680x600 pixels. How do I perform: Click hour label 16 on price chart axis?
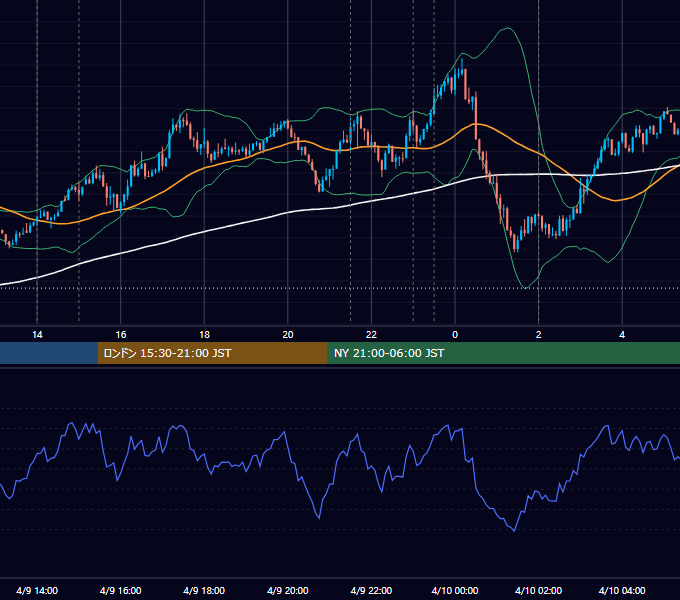(121, 335)
